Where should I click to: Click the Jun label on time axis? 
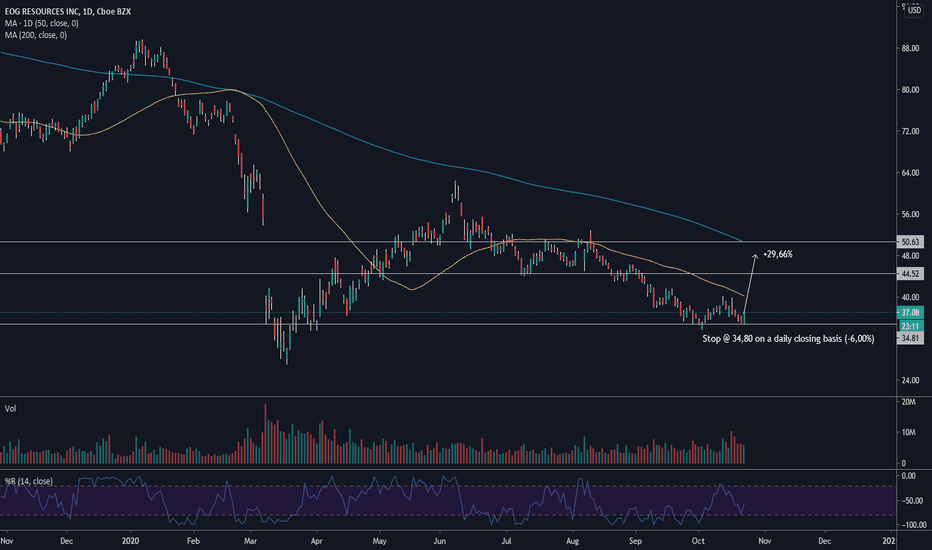[440, 541]
